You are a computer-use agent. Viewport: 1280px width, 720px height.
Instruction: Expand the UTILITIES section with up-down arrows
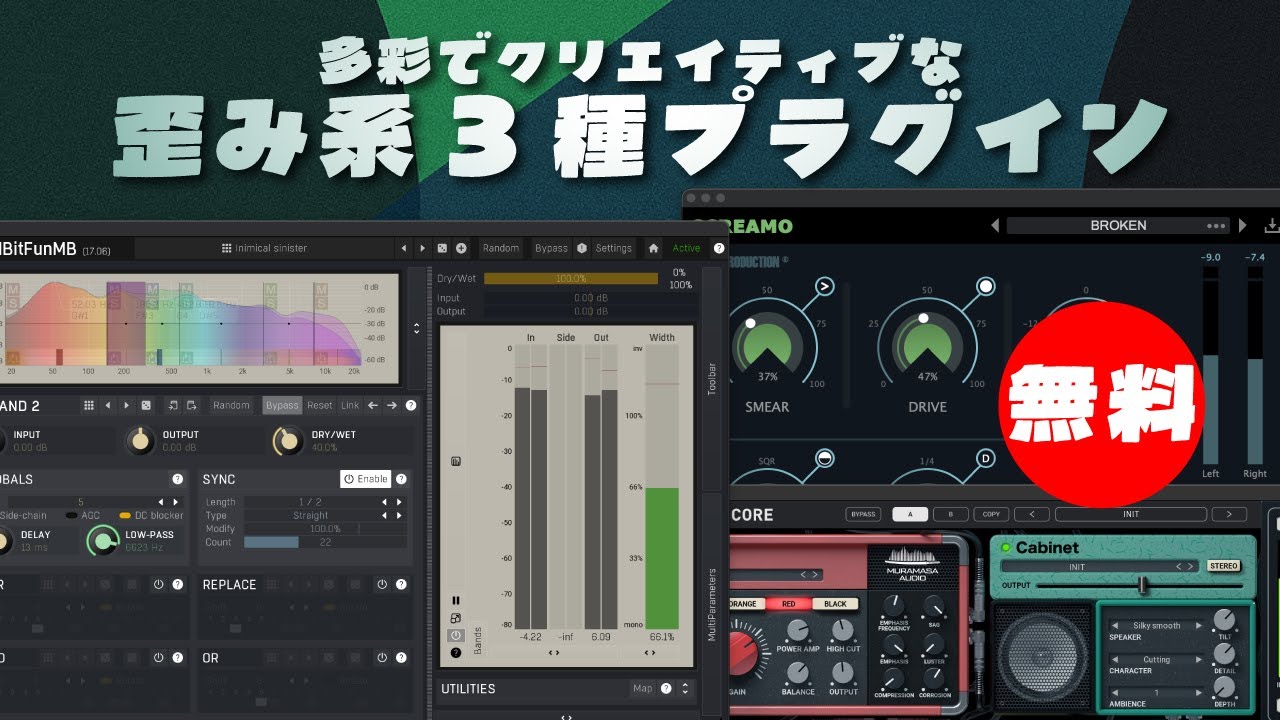685,688
